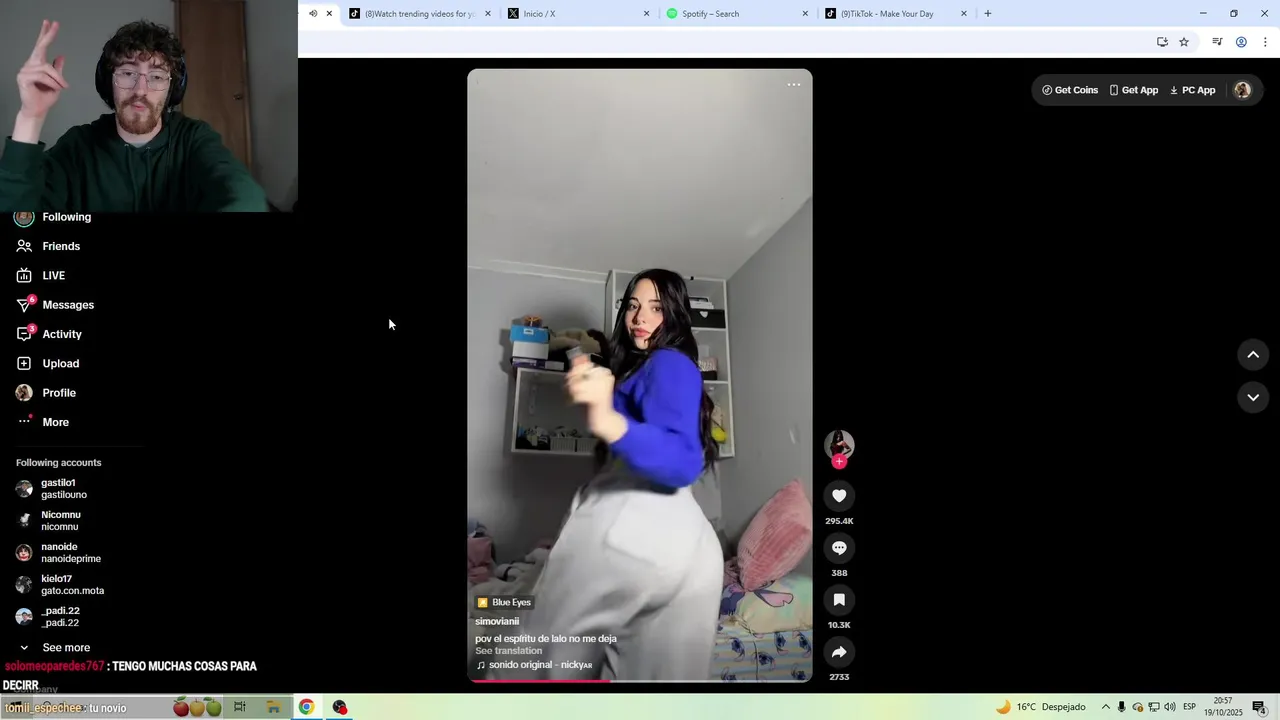Click the Get App button
The height and width of the screenshot is (720, 1280).
tap(1134, 90)
